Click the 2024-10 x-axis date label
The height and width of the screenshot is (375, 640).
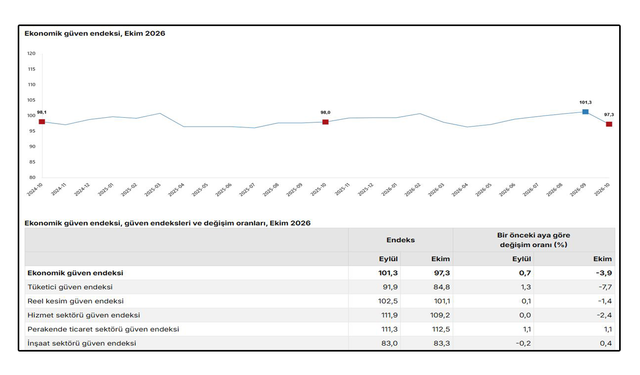click(x=35, y=190)
